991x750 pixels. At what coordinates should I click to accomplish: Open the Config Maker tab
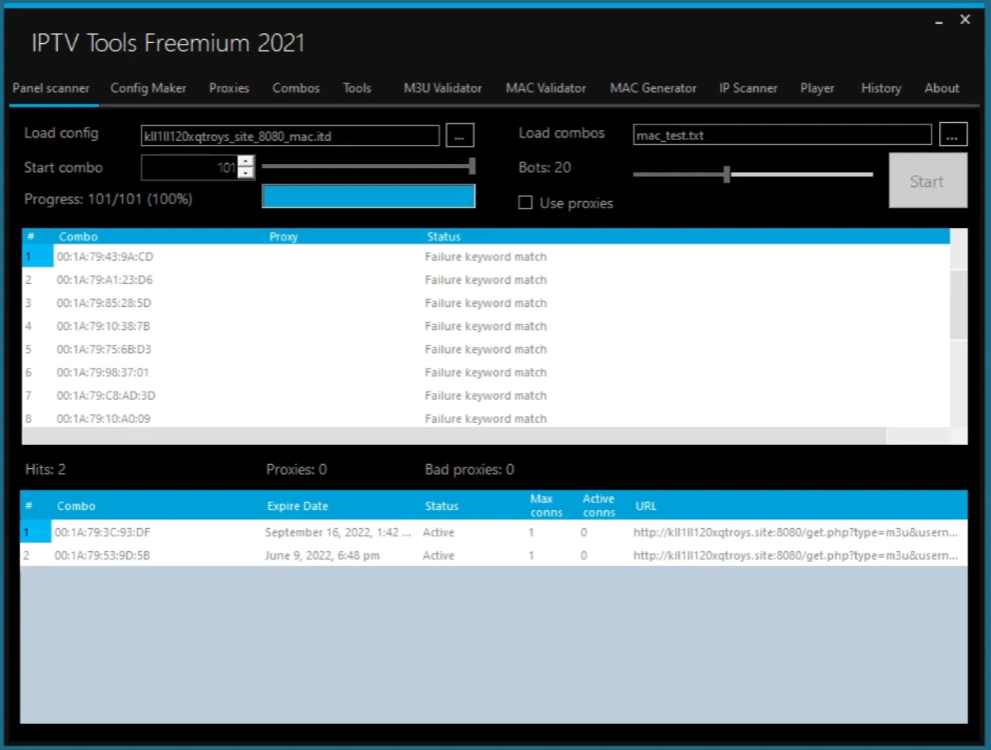(x=148, y=88)
